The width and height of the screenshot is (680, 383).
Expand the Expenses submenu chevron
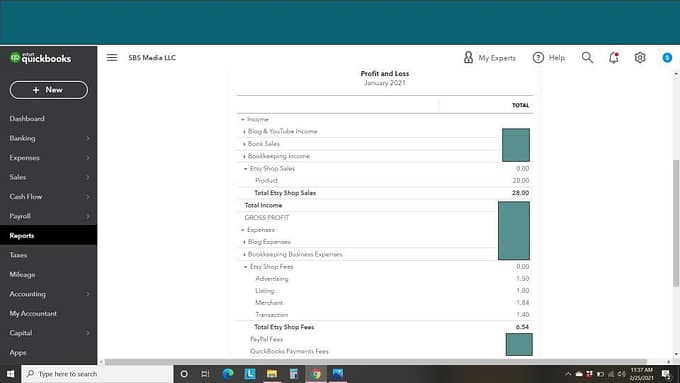(x=88, y=157)
